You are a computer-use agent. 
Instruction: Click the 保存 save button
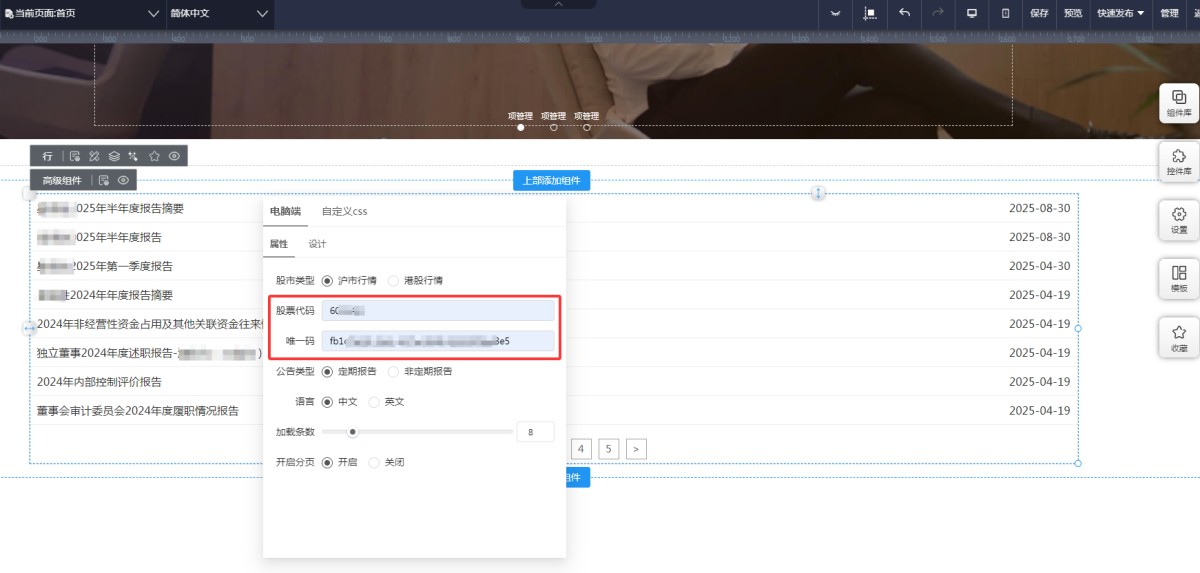pyautogui.click(x=1039, y=13)
